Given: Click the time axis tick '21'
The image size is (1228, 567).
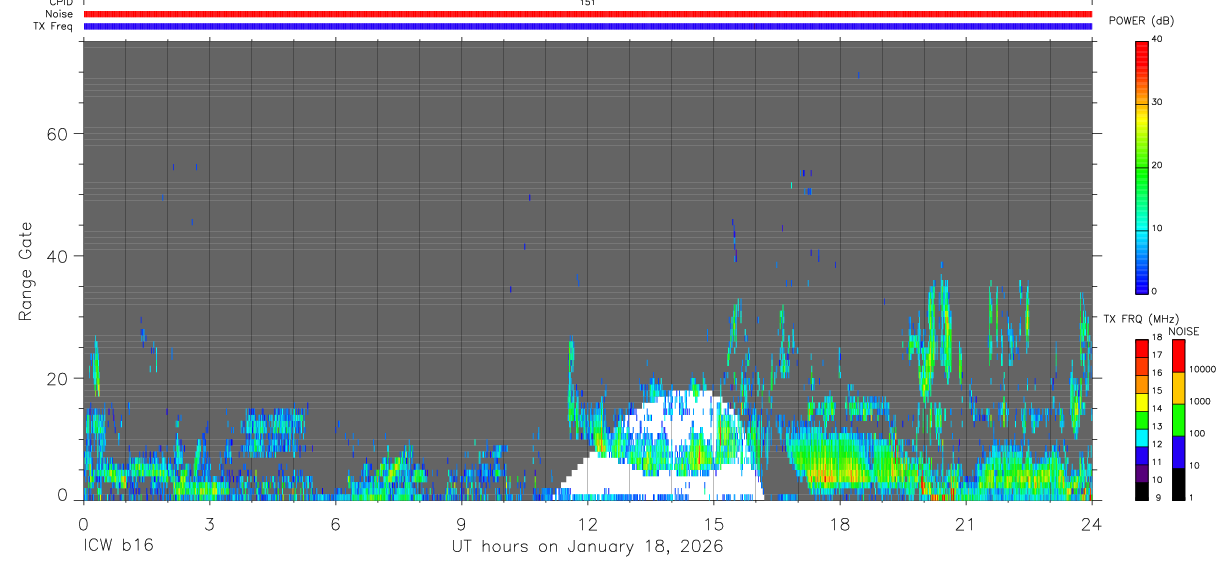Looking at the screenshot, I should (x=966, y=523).
